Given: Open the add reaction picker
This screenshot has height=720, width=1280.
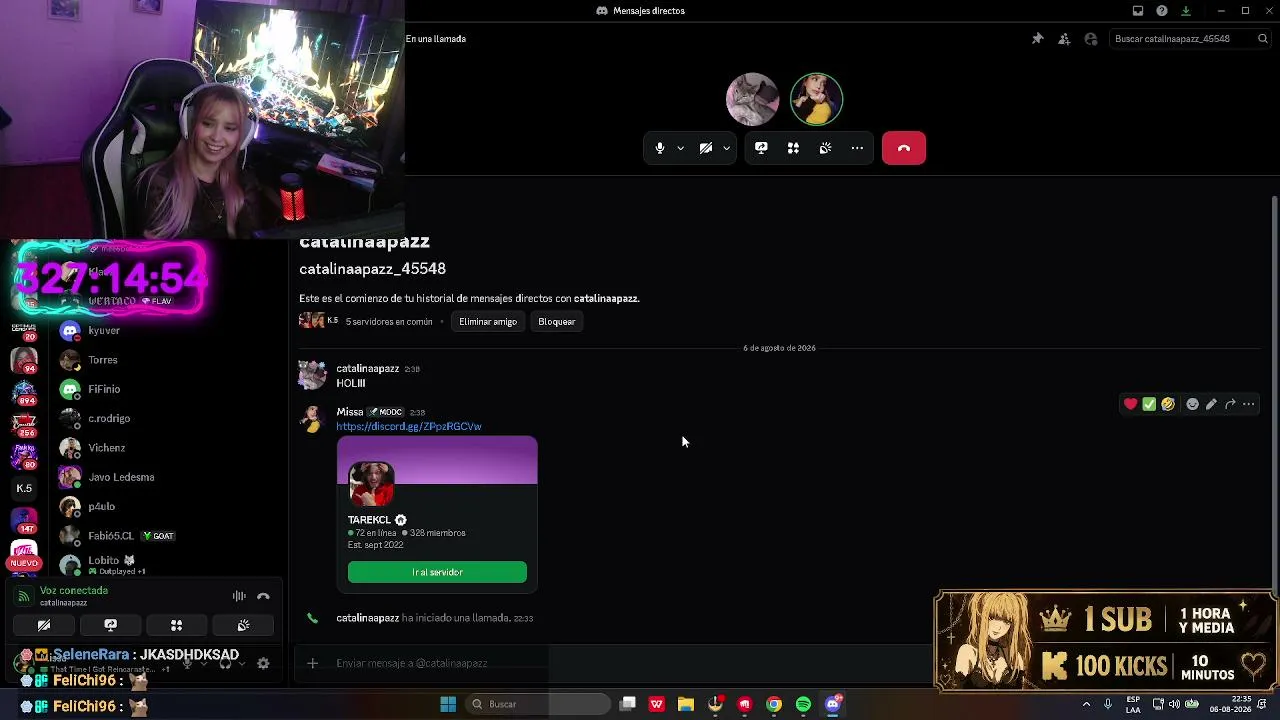Looking at the screenshot, I should pyautogui.click(x=1192, y=404).
